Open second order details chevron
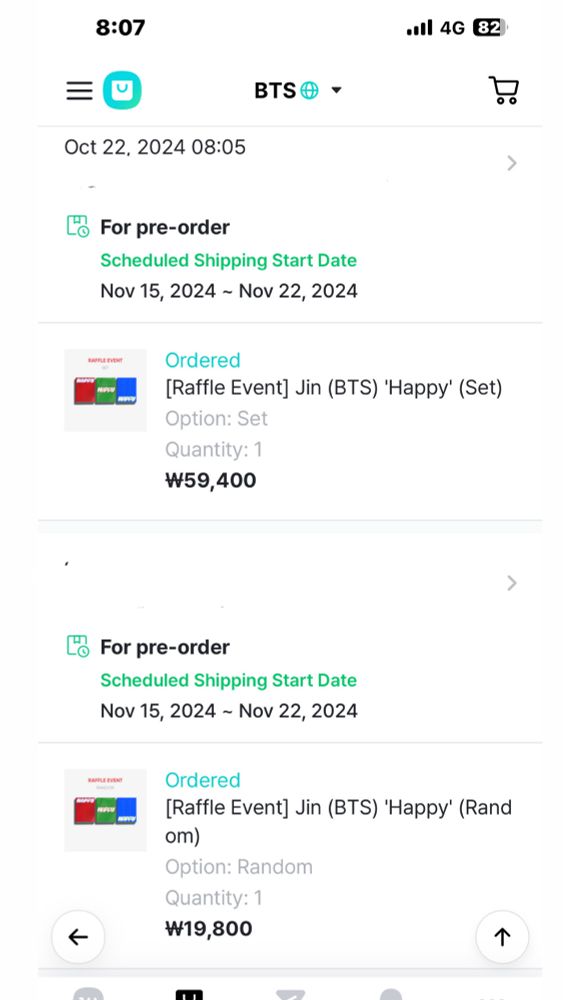The width and height of the screenshot is (563, 1000). pos(511,583)
